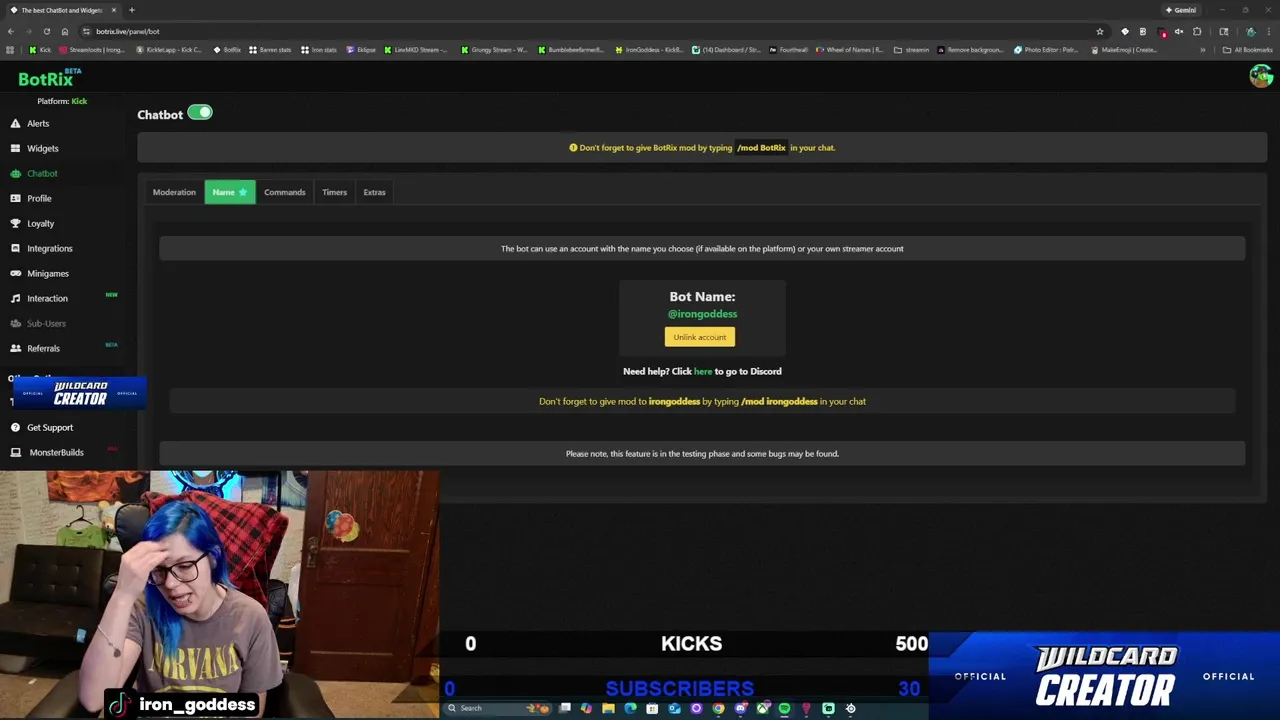Screen dimensions: 1280x720
Task: Open the Photo Editor bookmark
Action: 1046,49
